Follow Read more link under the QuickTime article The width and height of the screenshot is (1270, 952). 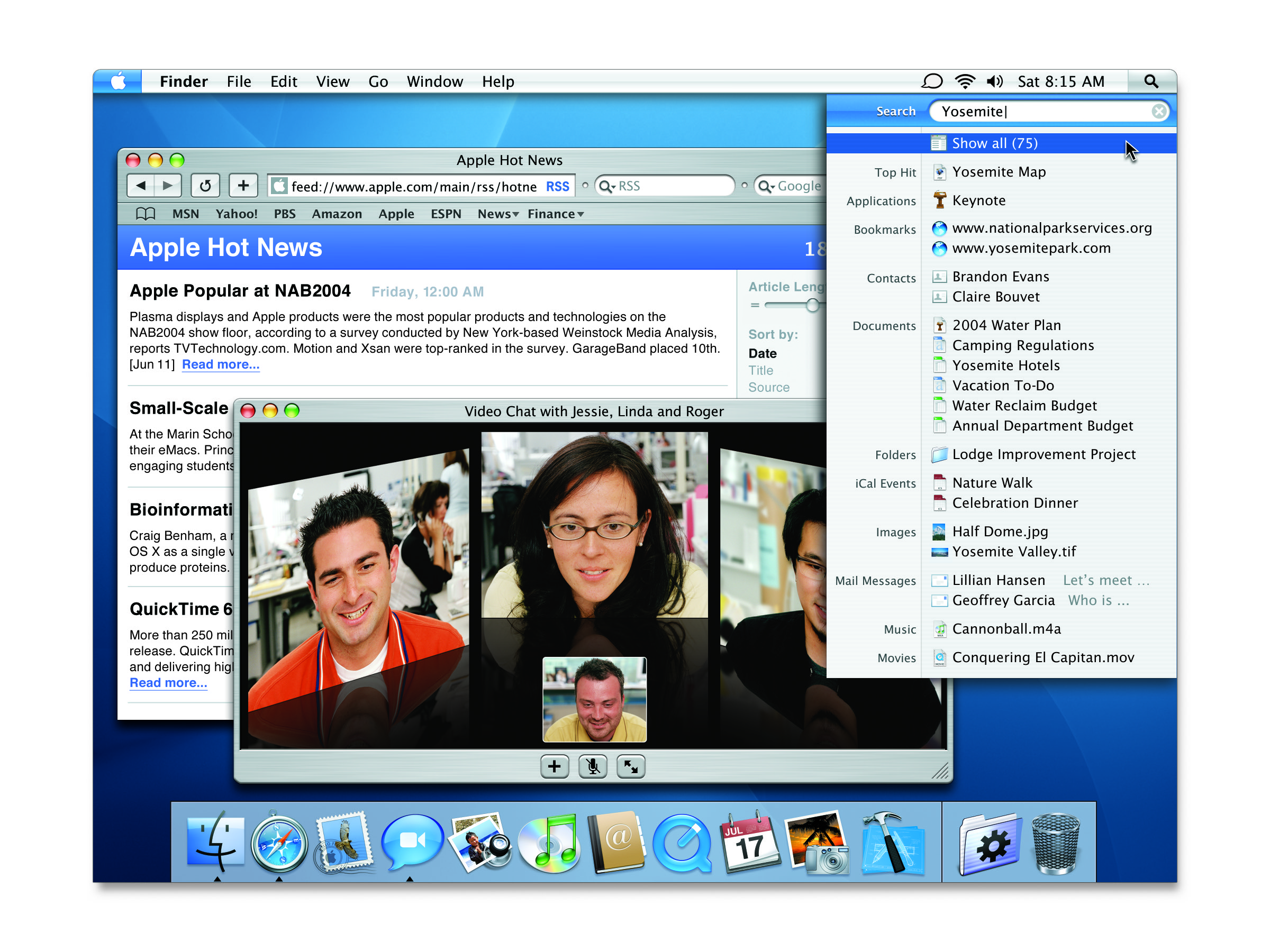pos(168,683)
